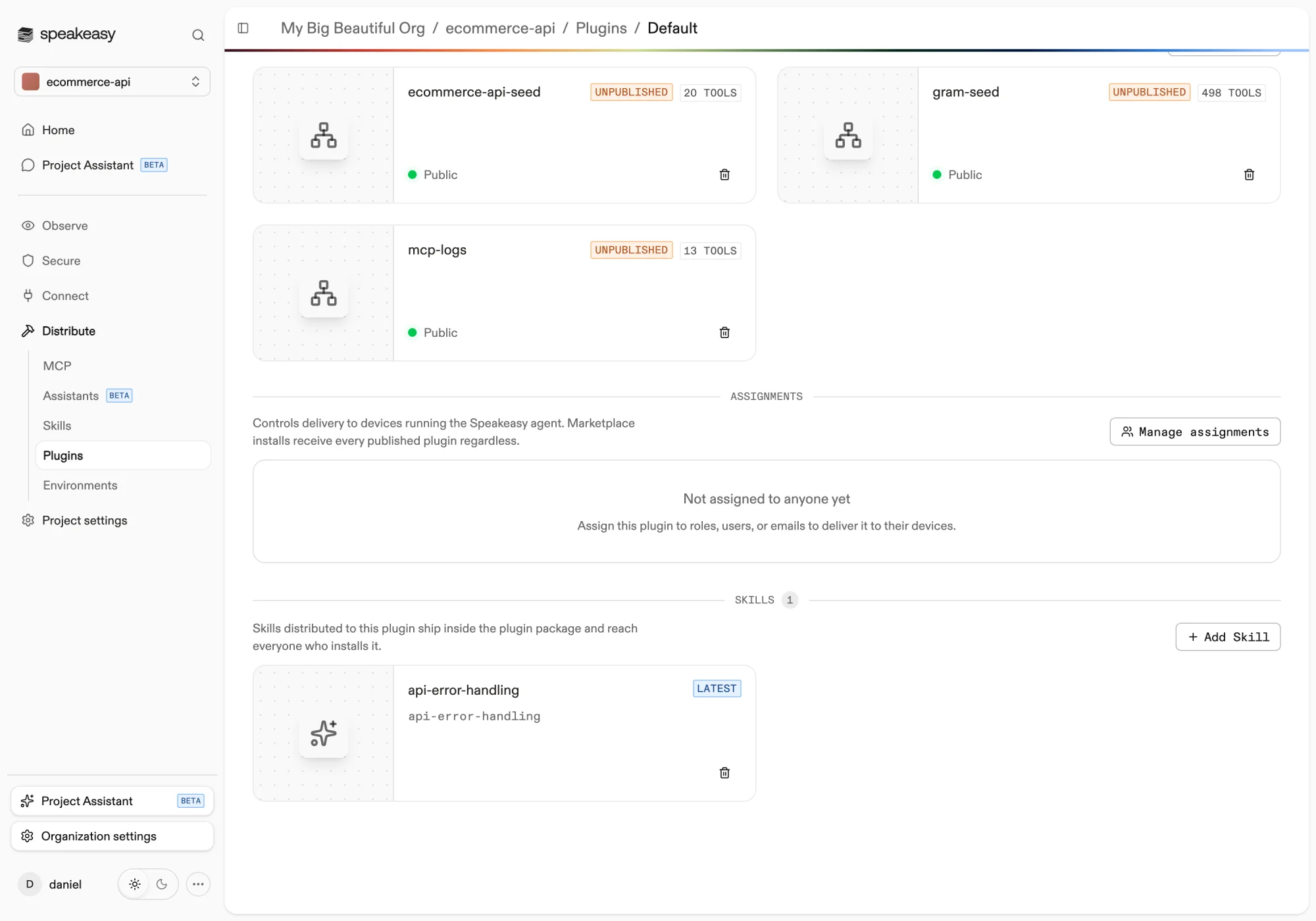1316x921 pixels.
Task: Click Public status on mcp-logs
Action: click(x=432, y=332)
